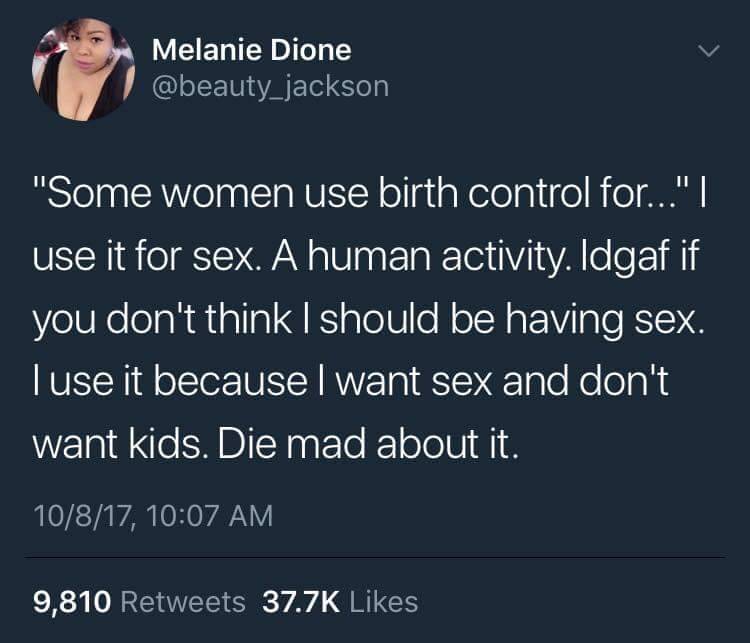Screen dimensions: 750x643
Task: Click the word "Likes" label
Action: click(384, 601)
